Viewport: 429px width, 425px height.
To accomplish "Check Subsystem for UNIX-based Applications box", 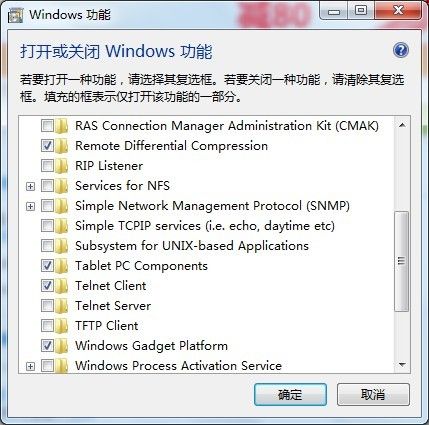I will (x=47, y=246).
